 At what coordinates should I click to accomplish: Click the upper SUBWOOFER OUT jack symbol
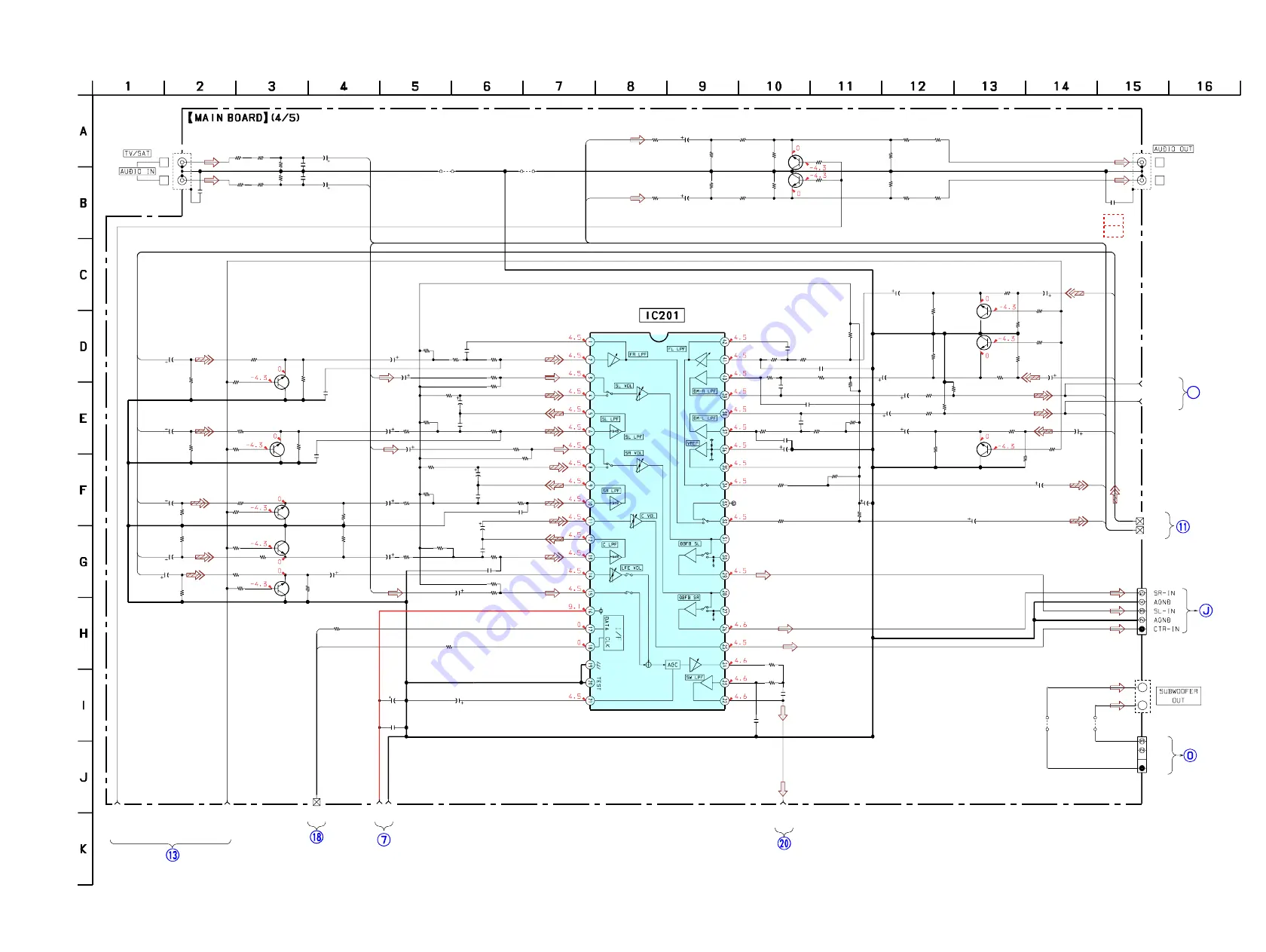[1142, 687]
